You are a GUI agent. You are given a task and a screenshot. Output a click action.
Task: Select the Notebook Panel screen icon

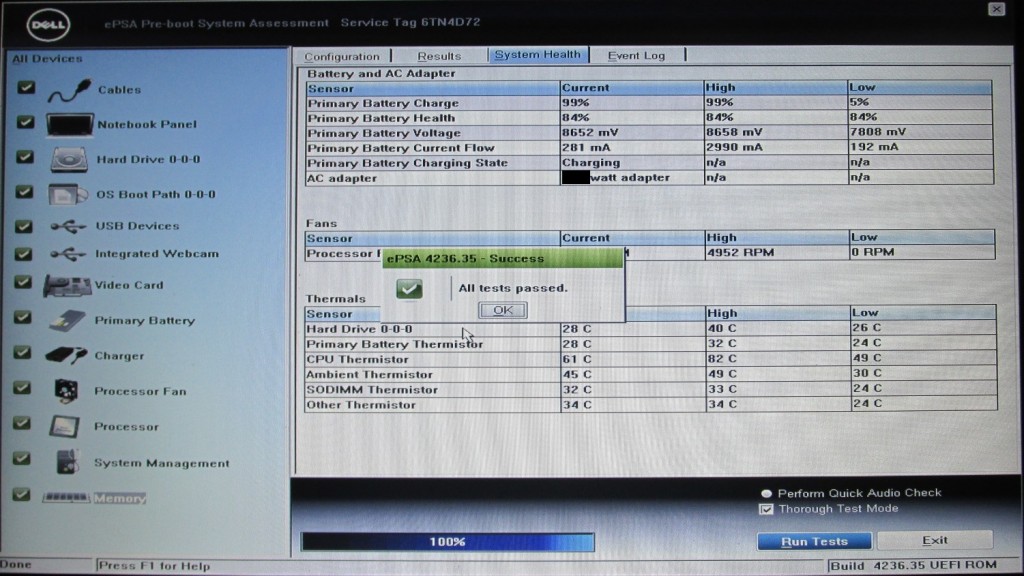(x=69, y=124)
